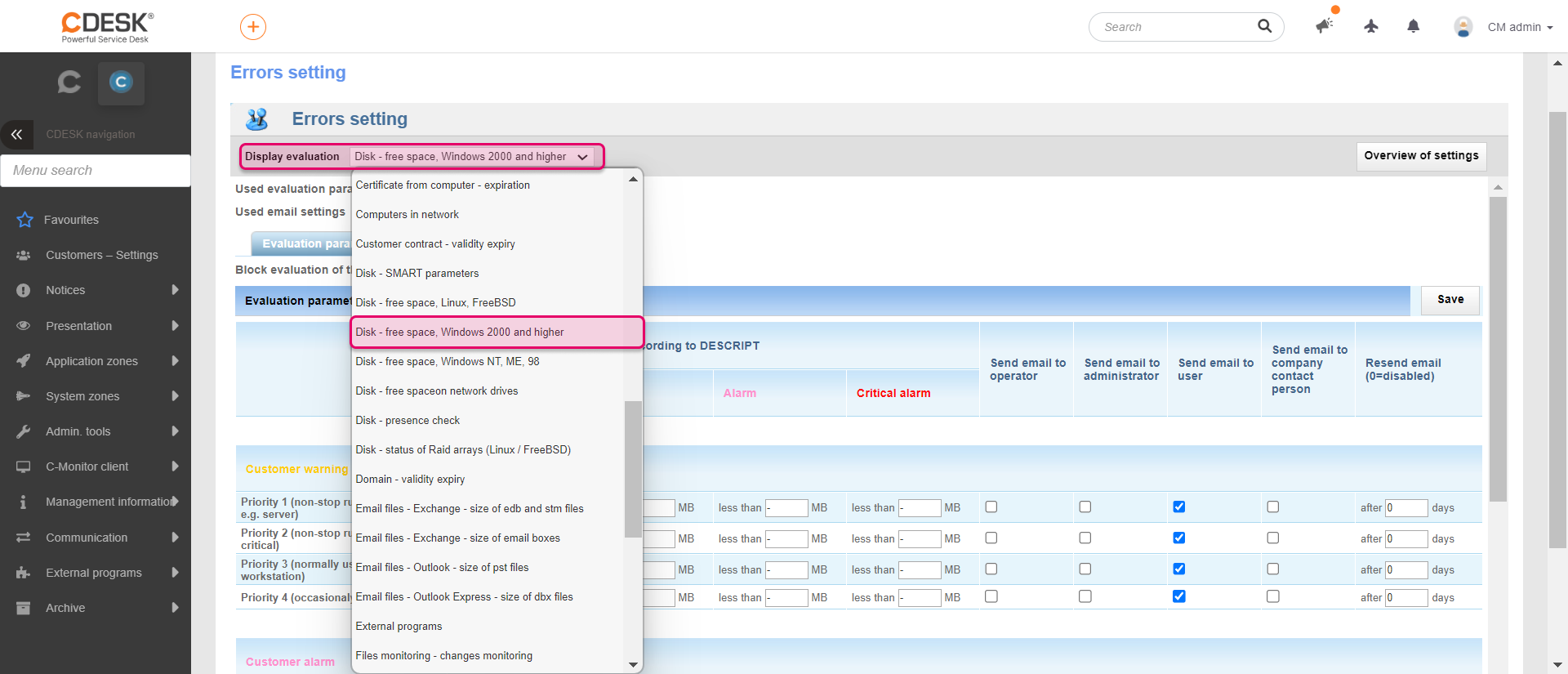Toggle Priority 1 send email to operator
Screen dimensions: 1568x674
coord(991,507)
